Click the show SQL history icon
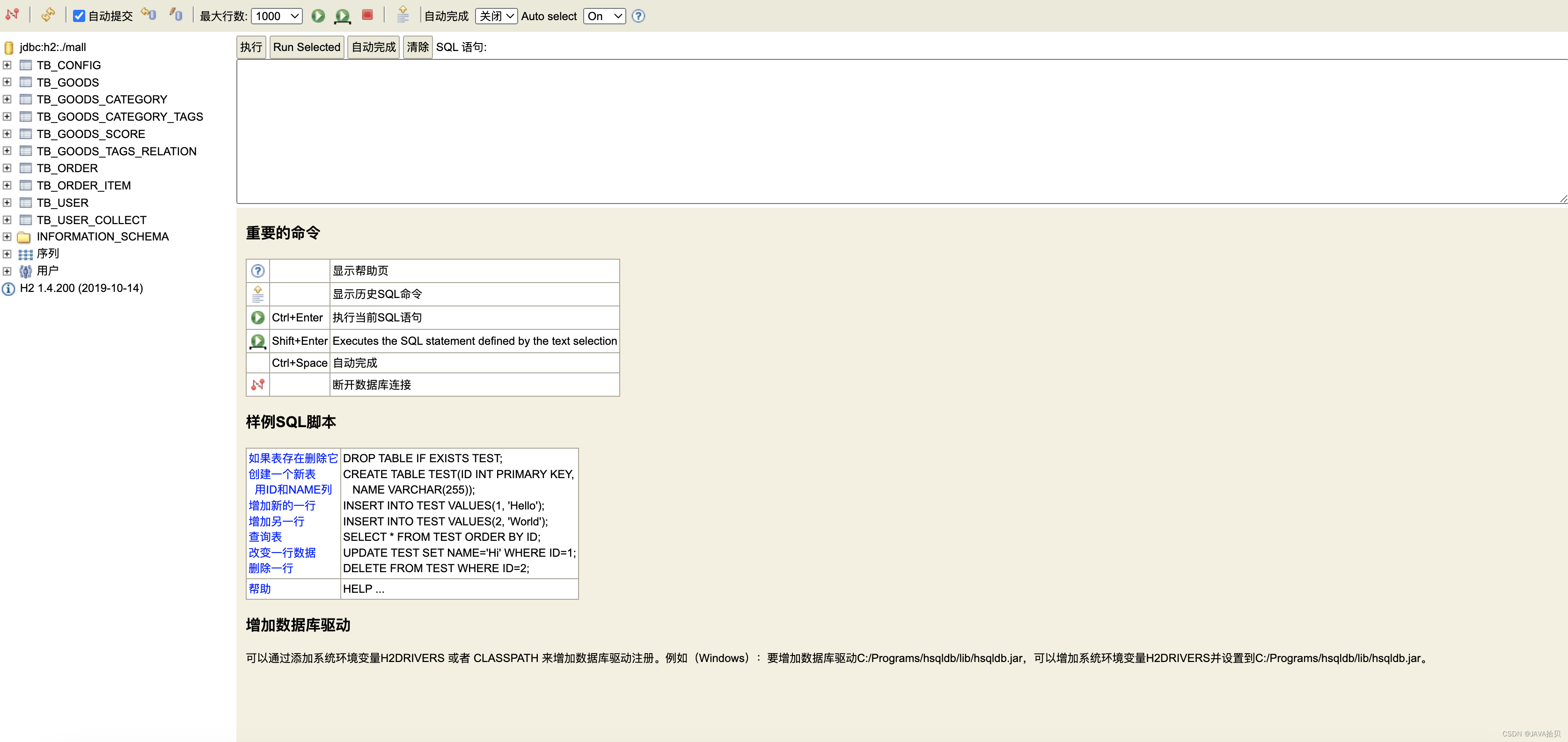This screenshot has height=742, width=1568. point(400,15)
